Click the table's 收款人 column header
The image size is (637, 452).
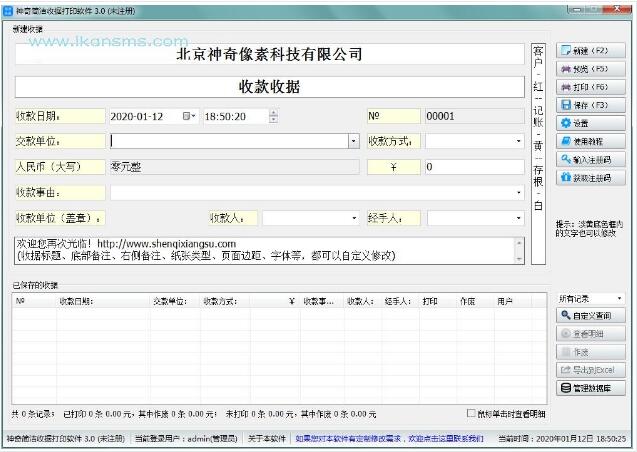(x=363, y=301)
